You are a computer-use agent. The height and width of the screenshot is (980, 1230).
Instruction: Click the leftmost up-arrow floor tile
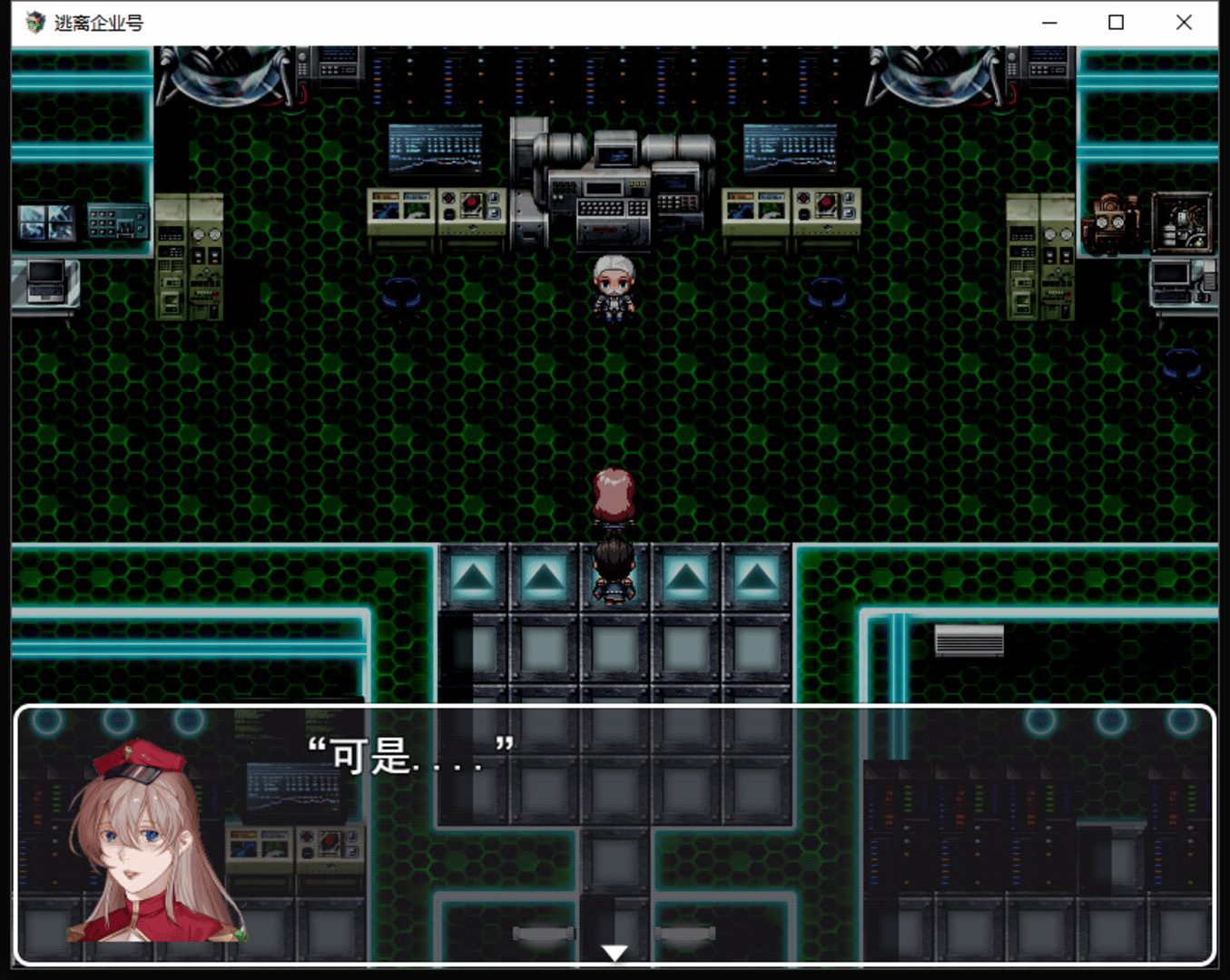tap(473, 576)
